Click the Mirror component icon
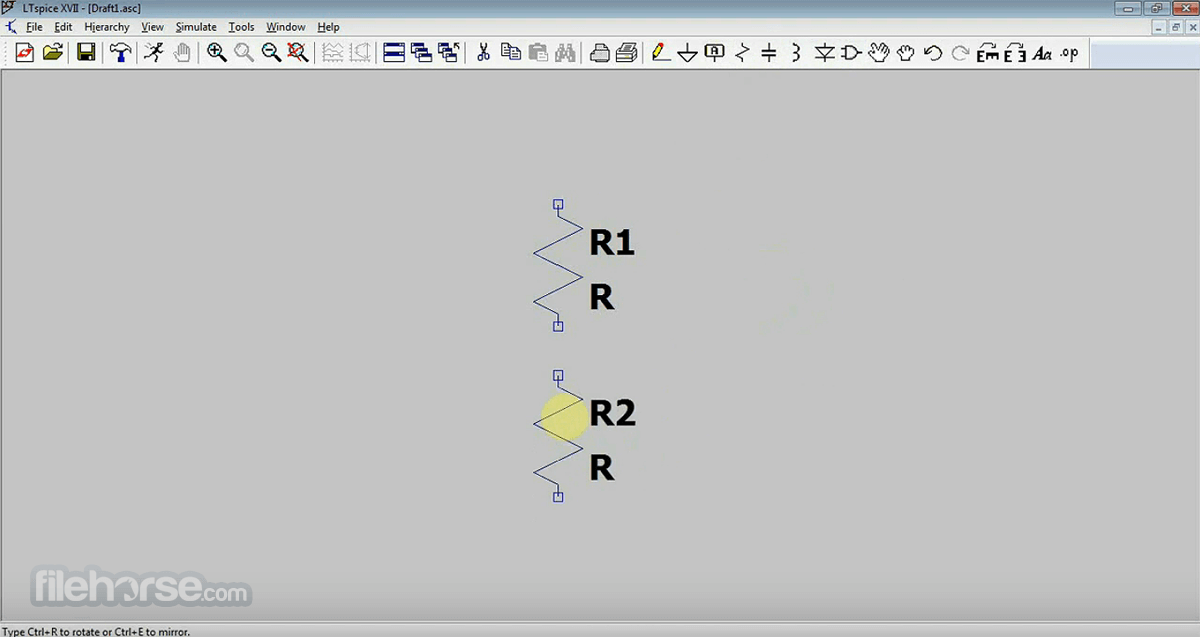The width and height of the screenshot is (1200, 637). coord(1015,53)
